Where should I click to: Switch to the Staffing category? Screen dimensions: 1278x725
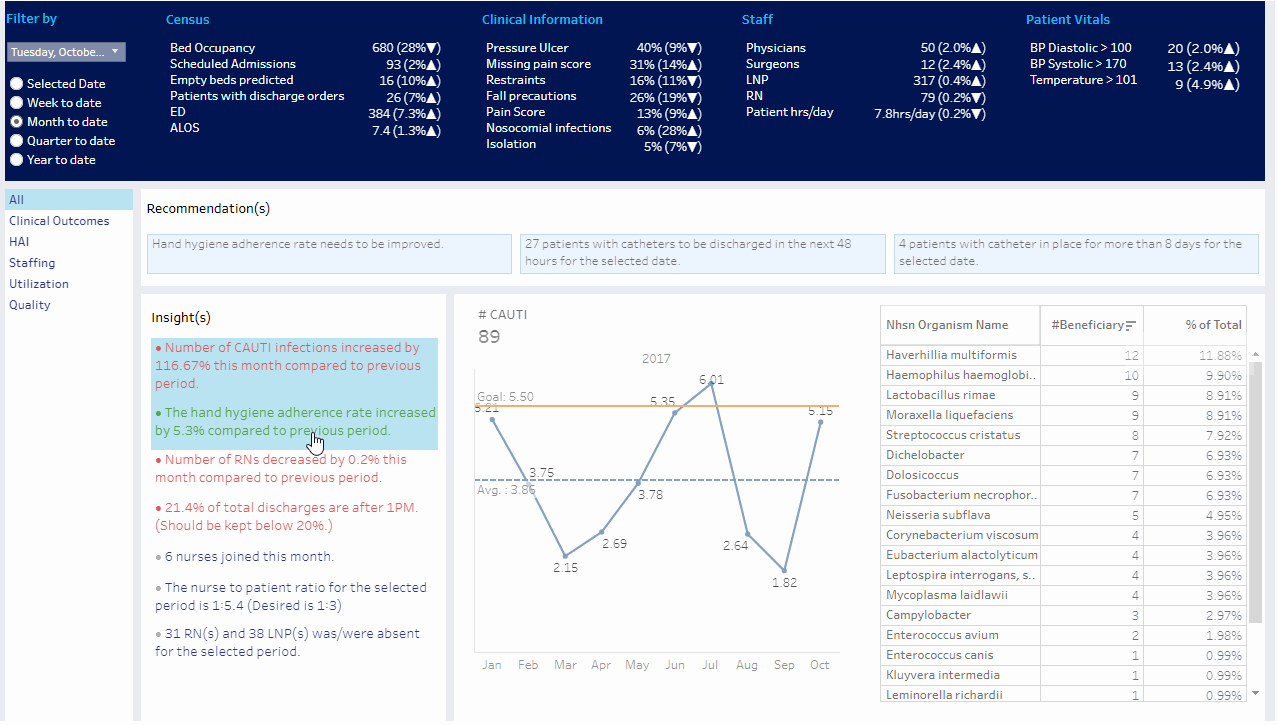click(x=32, y=263)
